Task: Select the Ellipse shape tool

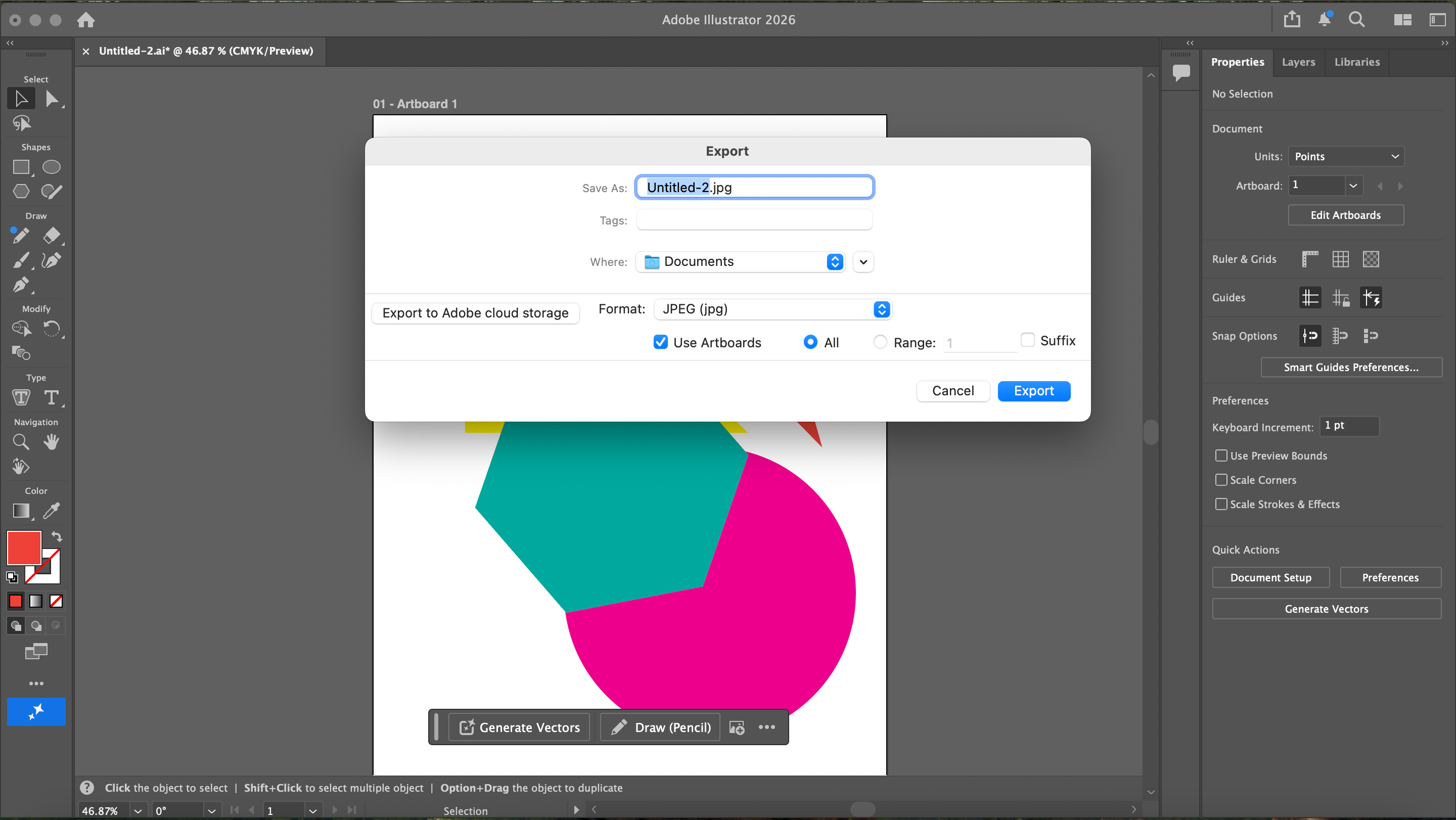Action: coord(52,167)
